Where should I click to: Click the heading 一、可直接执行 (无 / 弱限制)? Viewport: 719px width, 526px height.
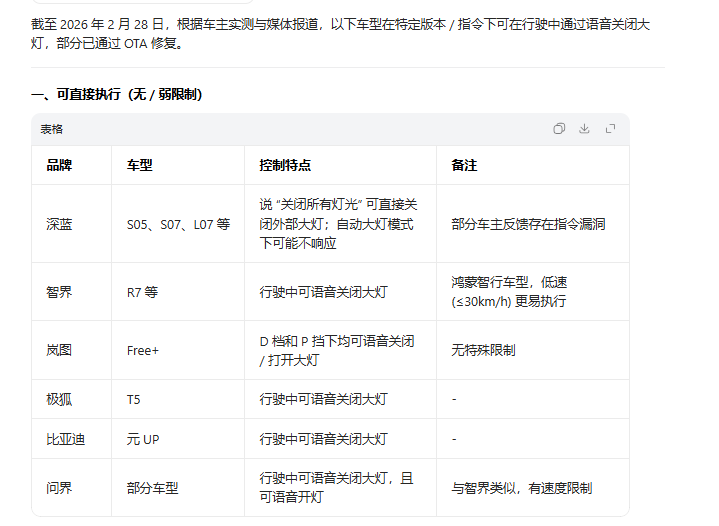[x=116, y=94]
